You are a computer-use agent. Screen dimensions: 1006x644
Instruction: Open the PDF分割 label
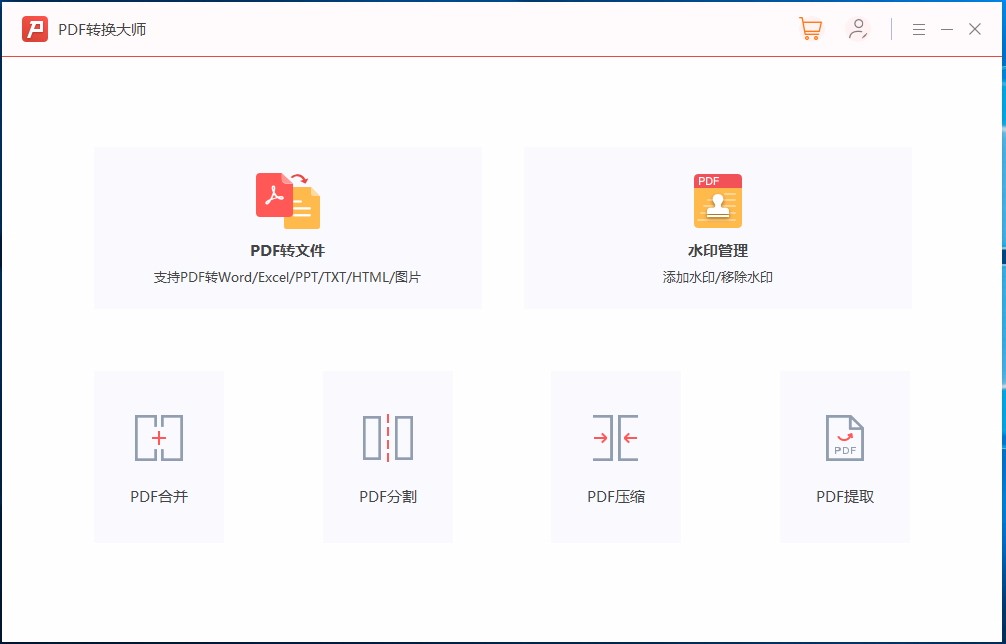388,496
